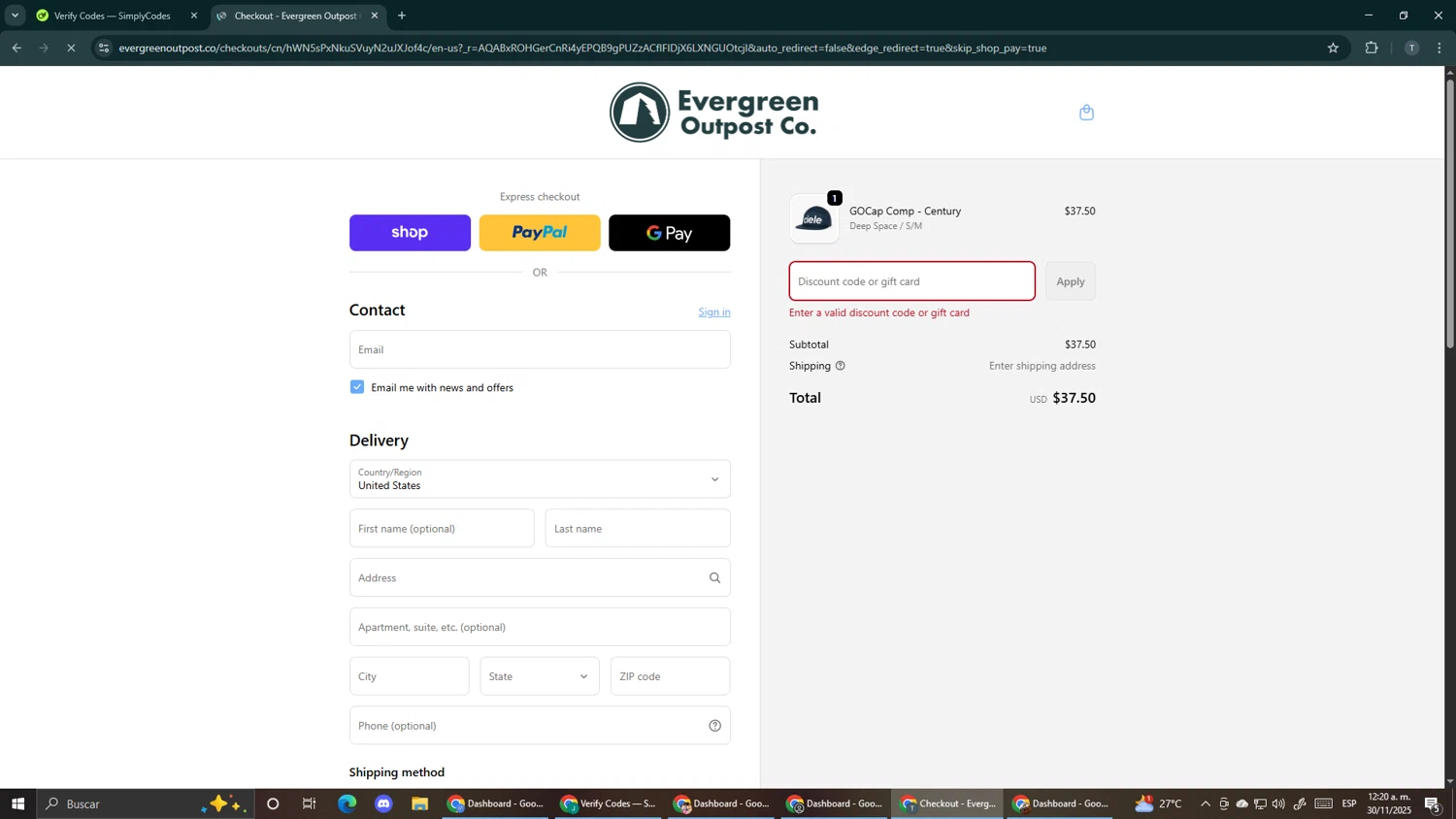Launch Microsoft Edge from the taskbar
This screenshot has width=1456, height=819.
[347, 803]
